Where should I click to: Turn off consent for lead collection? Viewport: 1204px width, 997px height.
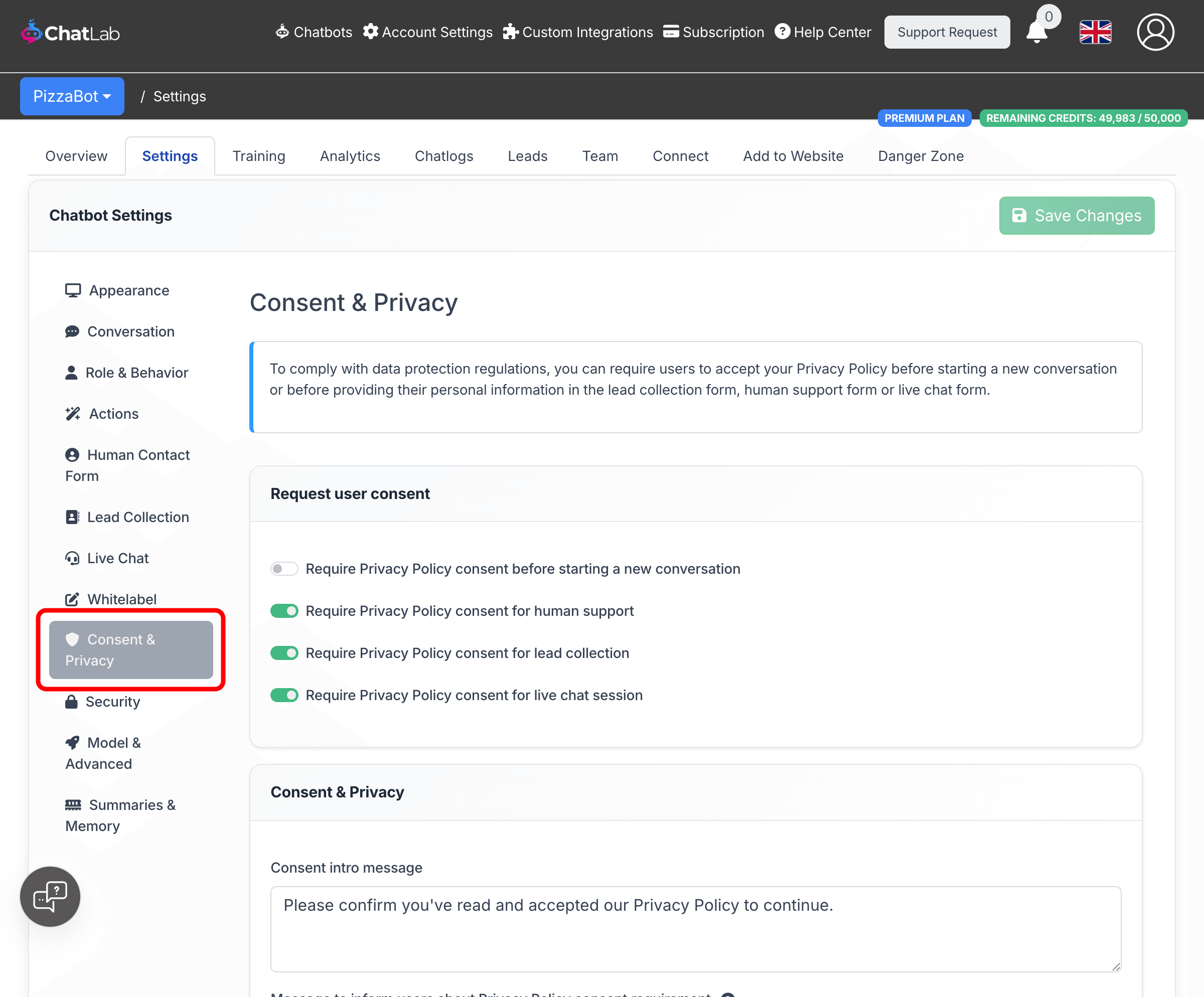tap(284, 652)
